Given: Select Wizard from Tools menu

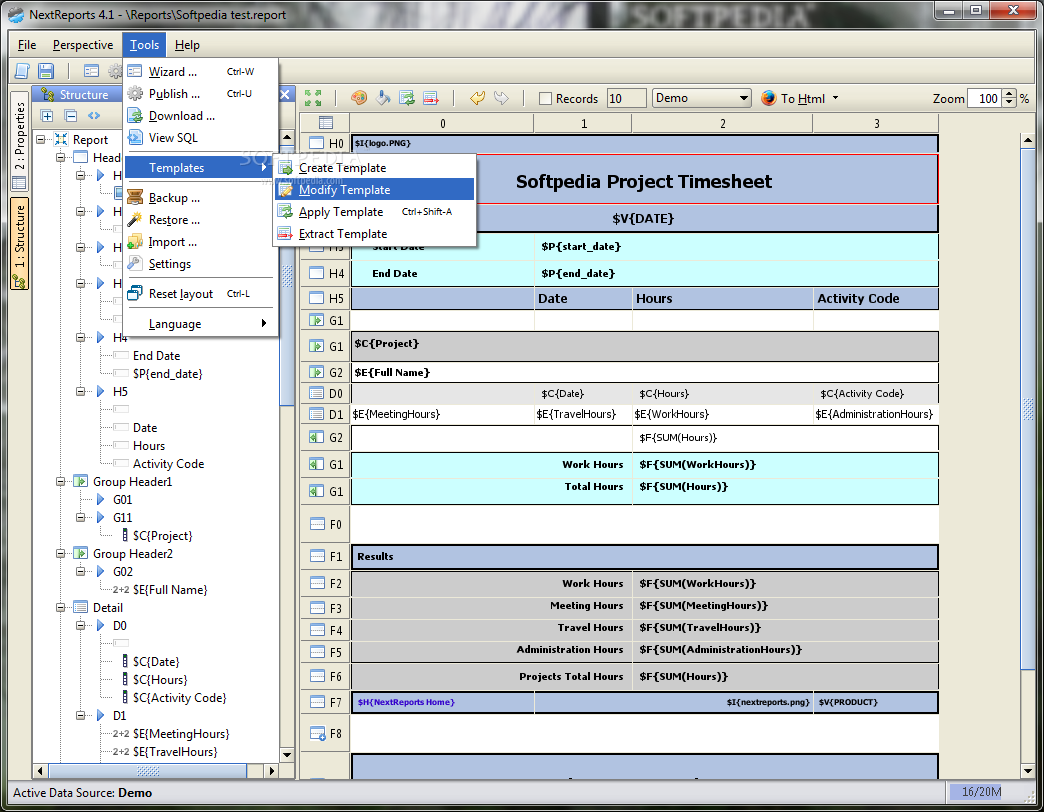Looking at the screenshot, I should [200, 72].
